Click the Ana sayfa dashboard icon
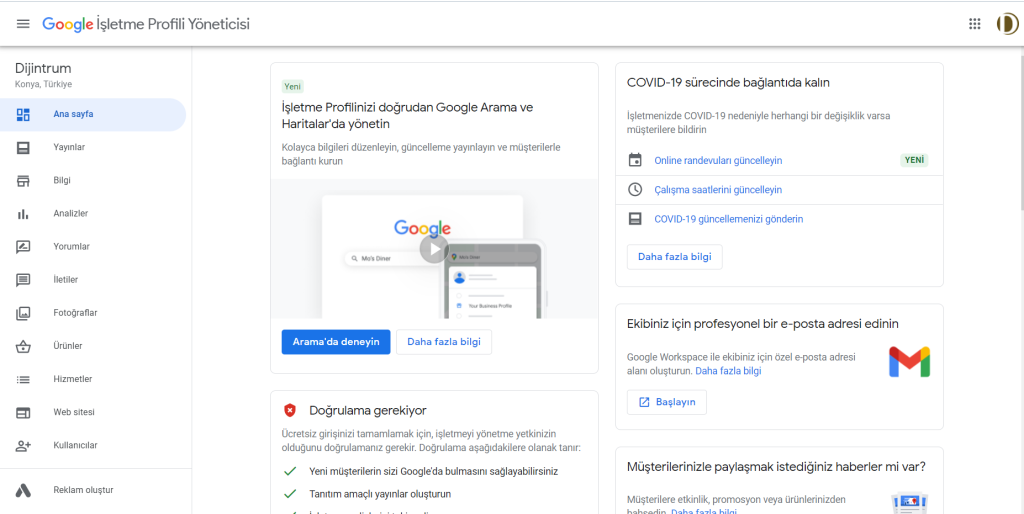 click(23, 114)
